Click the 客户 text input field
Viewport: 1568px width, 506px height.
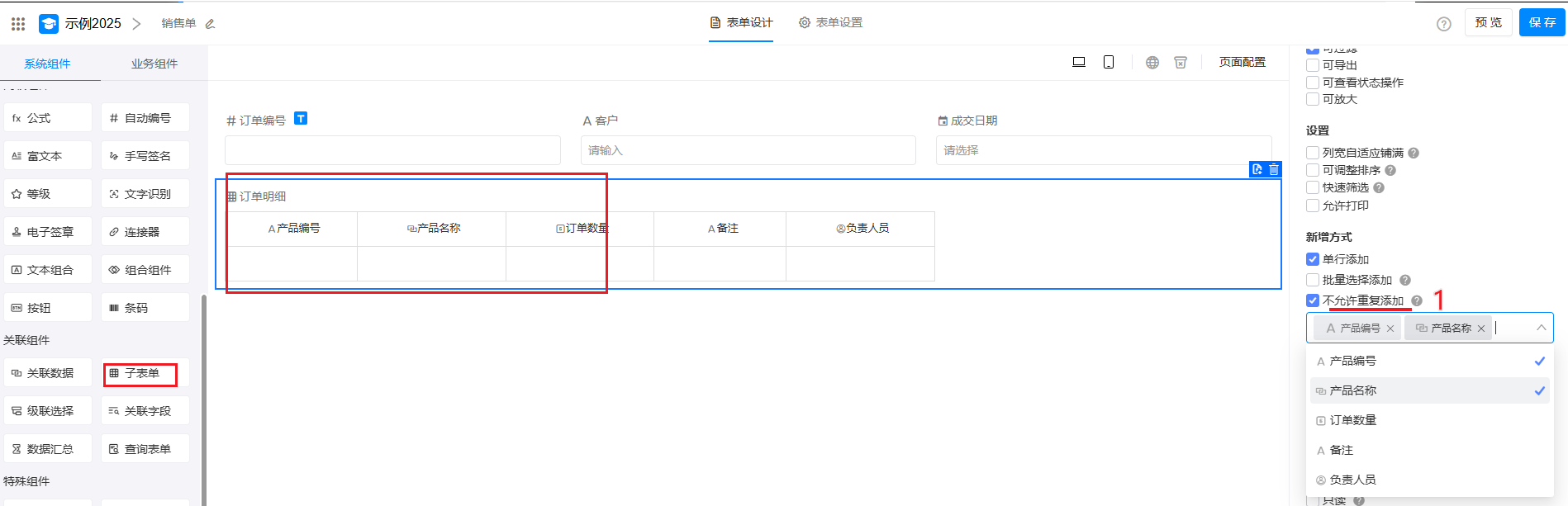(748, 150)
